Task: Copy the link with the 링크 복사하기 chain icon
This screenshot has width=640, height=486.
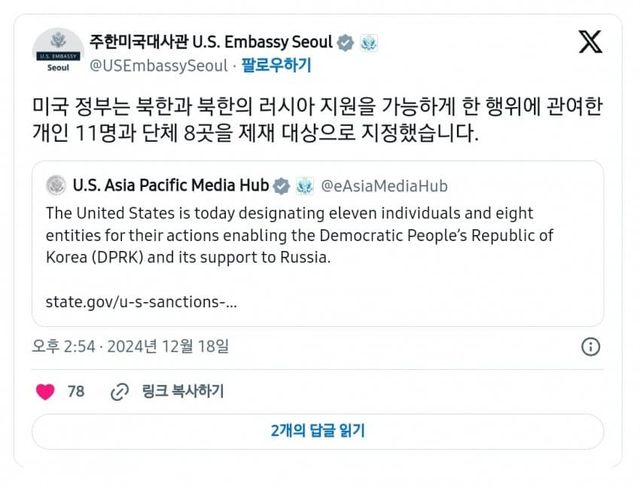Action: coord(119,391)
